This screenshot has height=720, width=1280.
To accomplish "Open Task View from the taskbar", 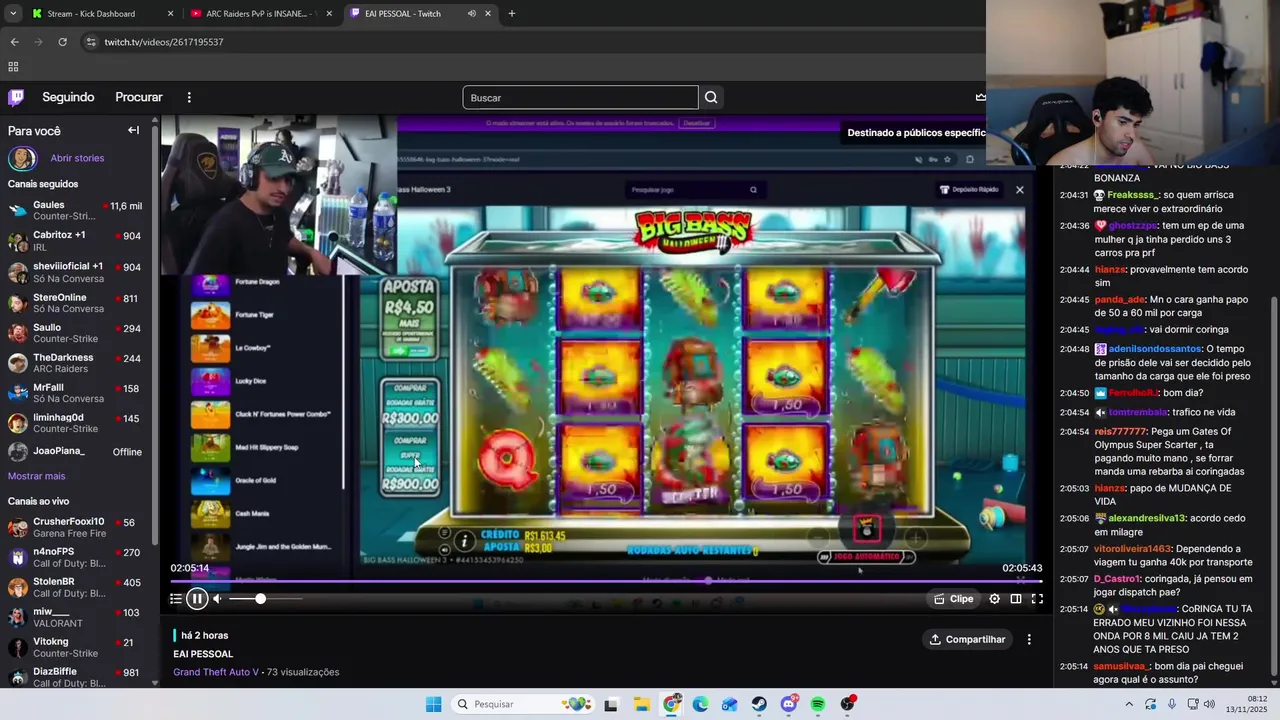I will (611, 704).
